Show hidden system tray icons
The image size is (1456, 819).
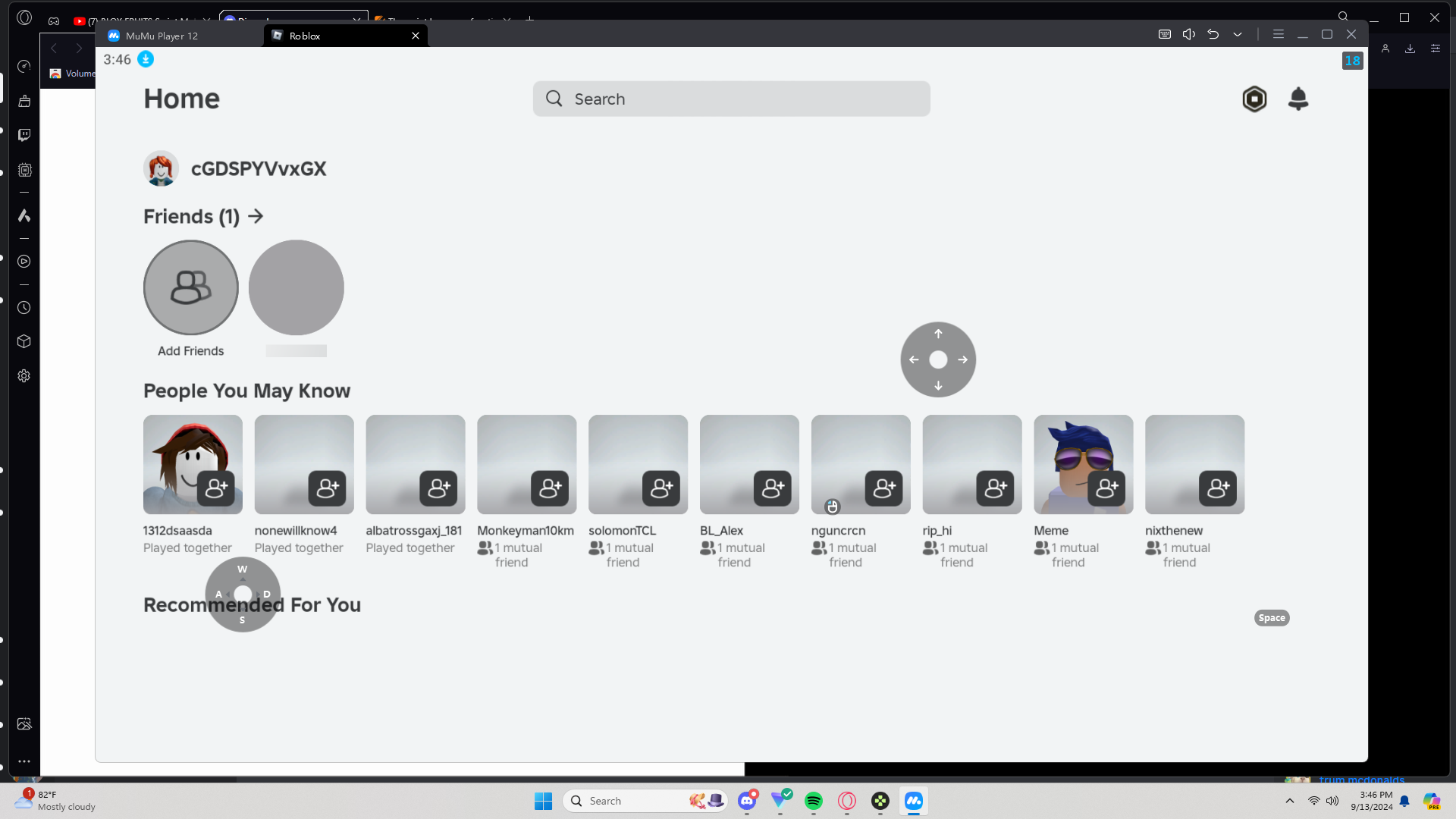(x=1290, y=801)
